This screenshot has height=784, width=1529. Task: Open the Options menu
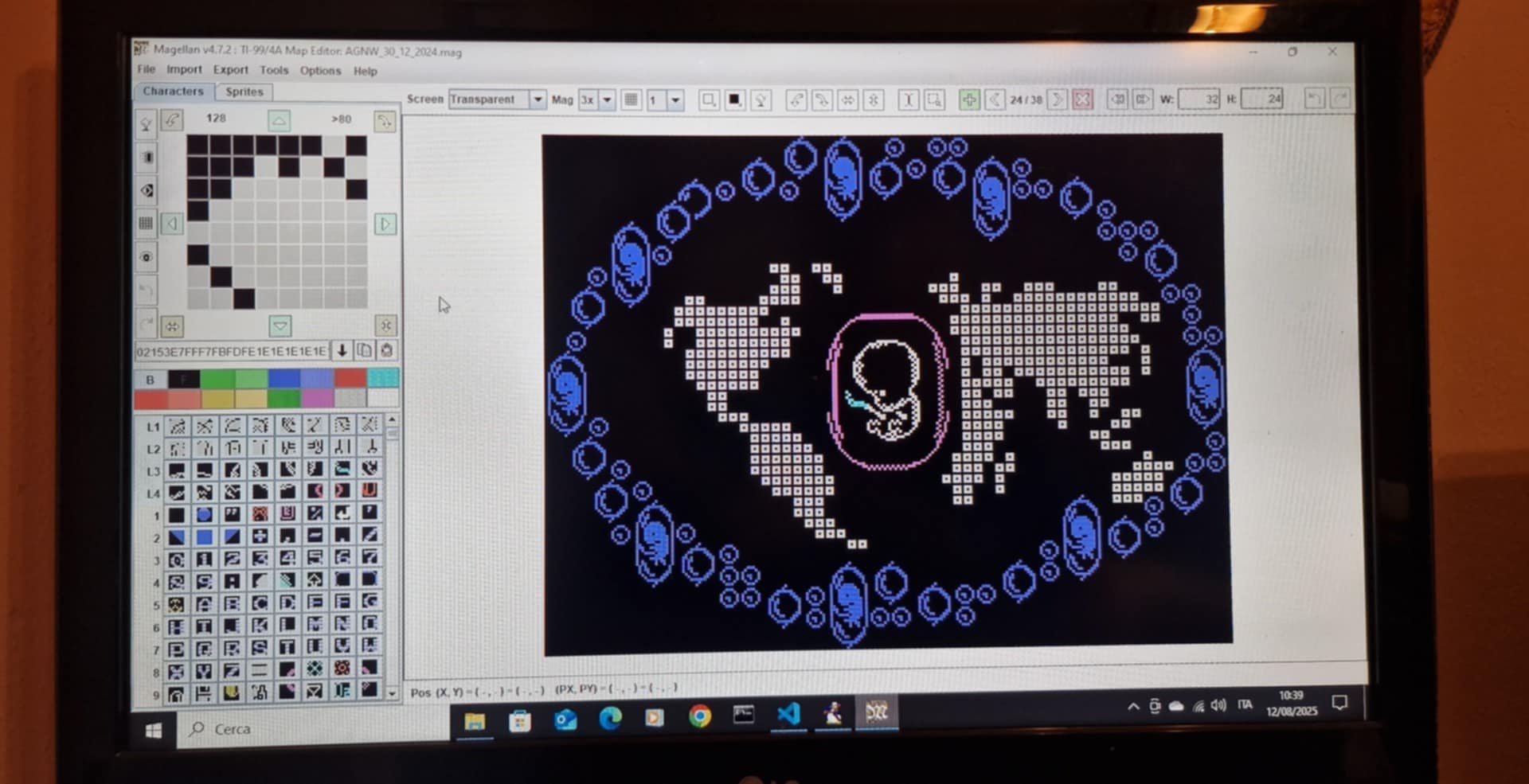[320, 71]
